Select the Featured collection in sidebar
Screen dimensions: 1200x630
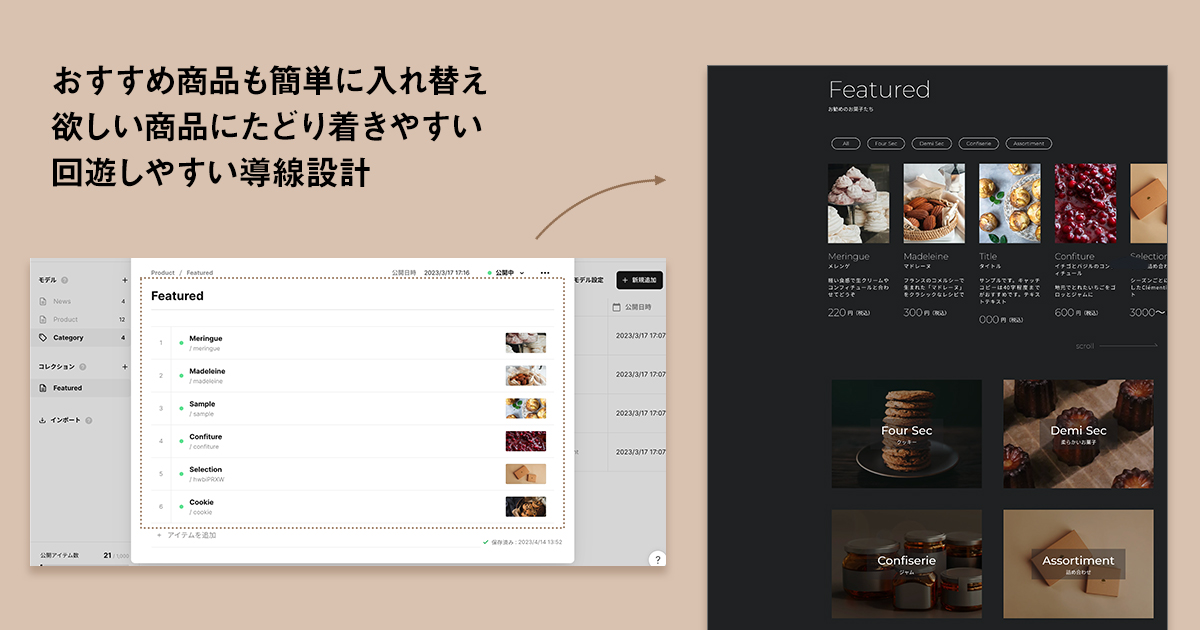click(x=80, y=388)
